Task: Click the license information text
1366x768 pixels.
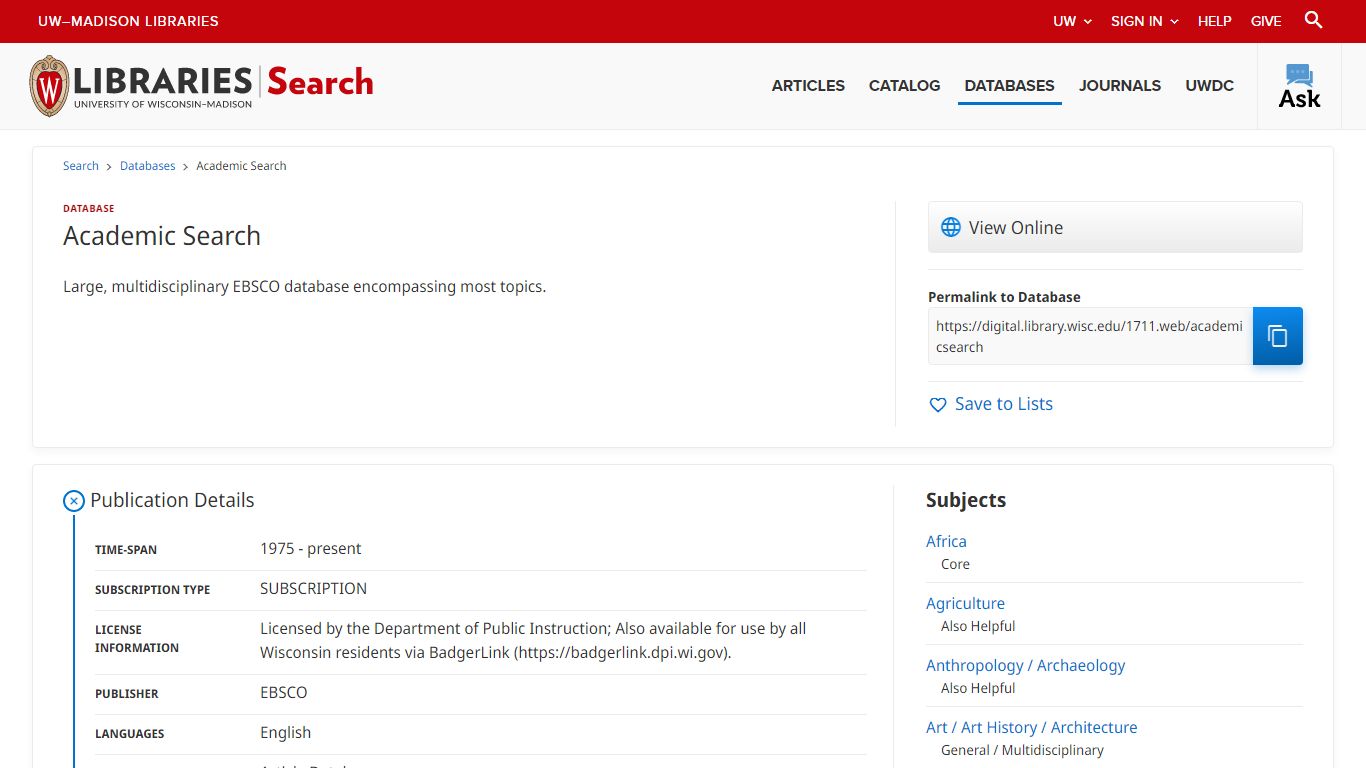Action: pyautogui.click(x=533, y=641)
